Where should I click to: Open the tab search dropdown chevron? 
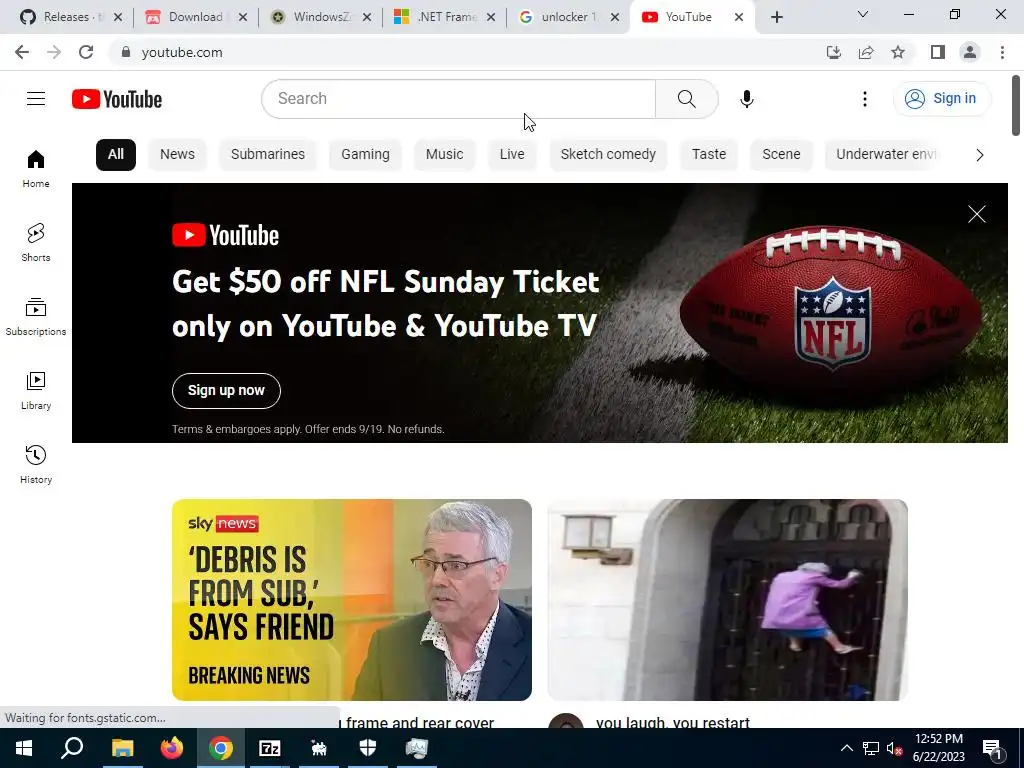863,14
